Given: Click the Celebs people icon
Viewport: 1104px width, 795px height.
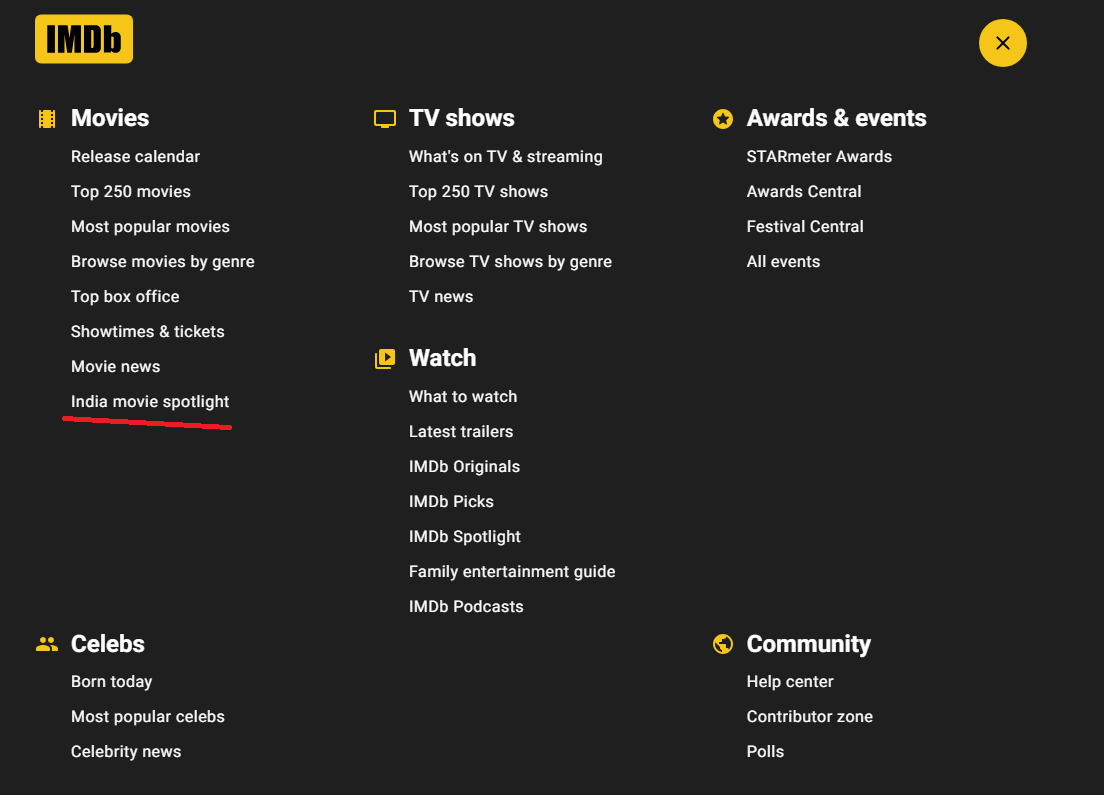Looking at the screenshot, I should 47,644.
